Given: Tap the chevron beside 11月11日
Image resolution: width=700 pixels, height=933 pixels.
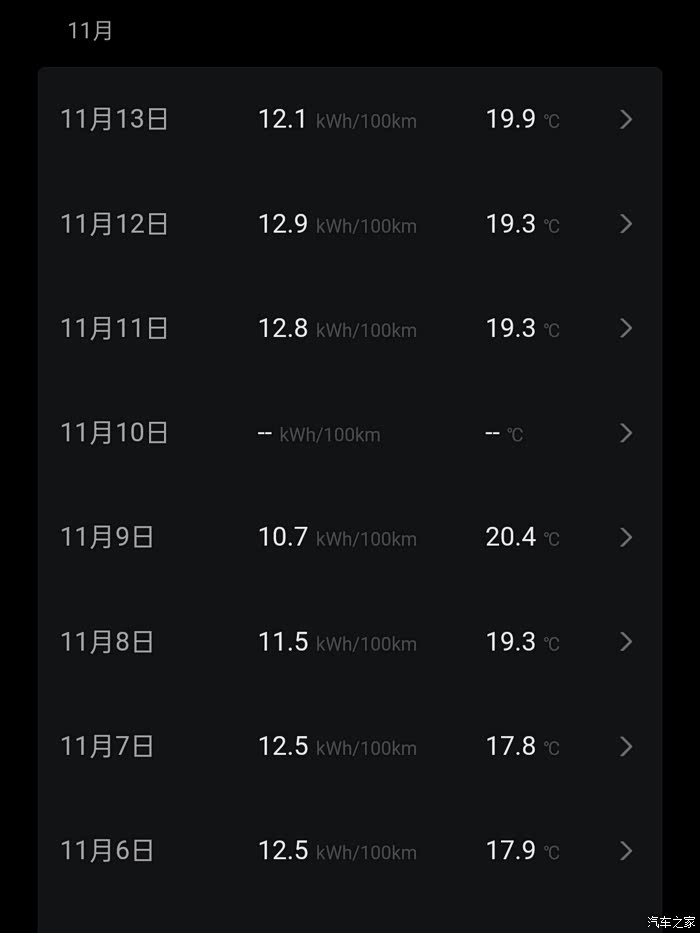Looking at the screenshot, I should [x=626, y=328].
